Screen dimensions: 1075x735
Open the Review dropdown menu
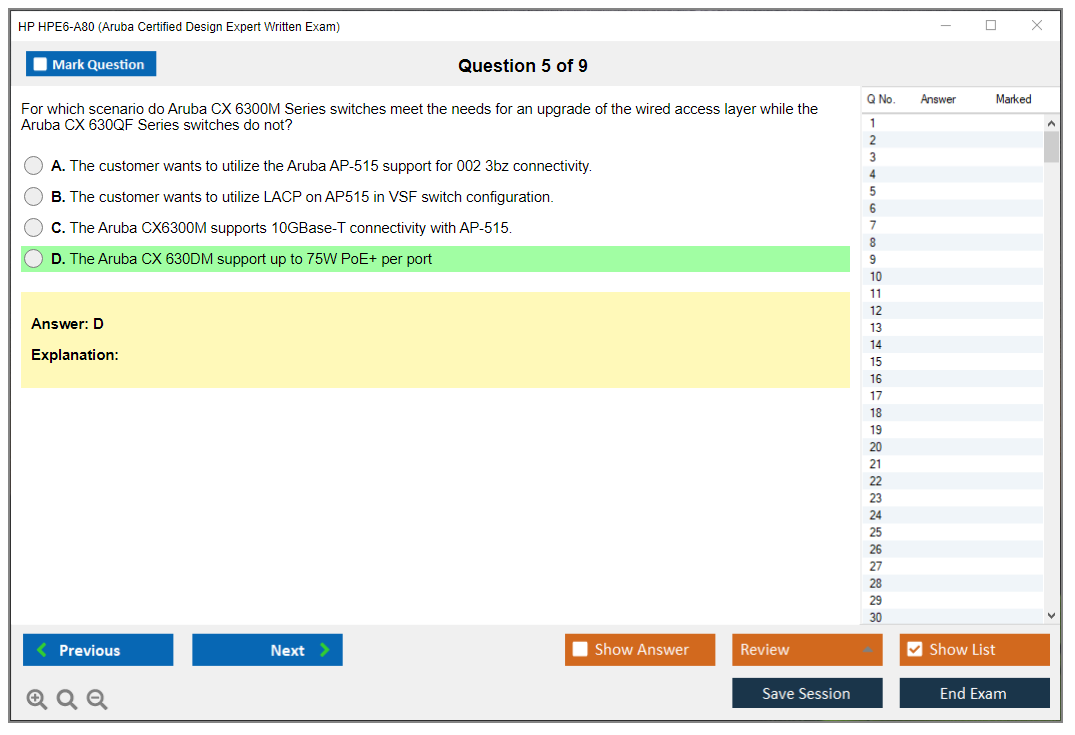pos(807,650)
